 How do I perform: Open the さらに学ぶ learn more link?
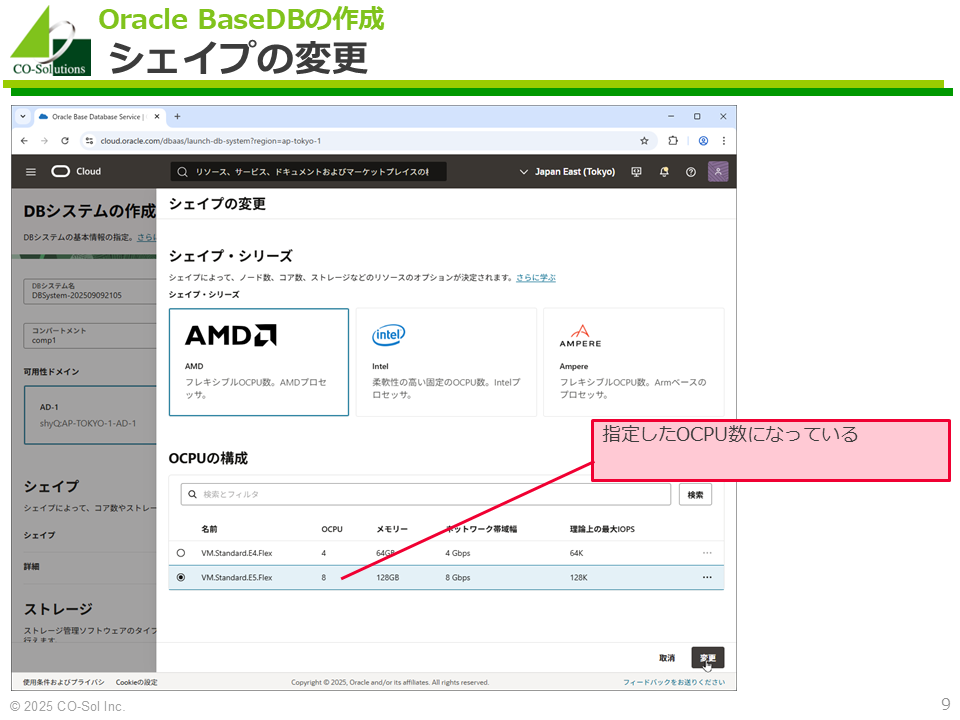pos(536,277)
